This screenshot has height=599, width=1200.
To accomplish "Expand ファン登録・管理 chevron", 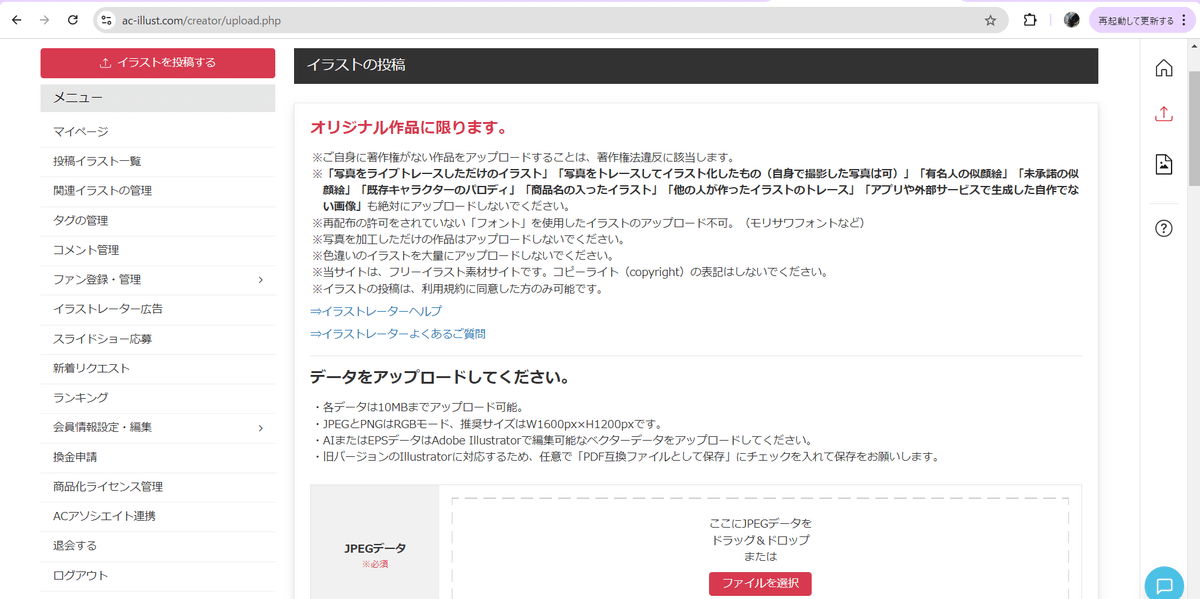I will 261,279.
